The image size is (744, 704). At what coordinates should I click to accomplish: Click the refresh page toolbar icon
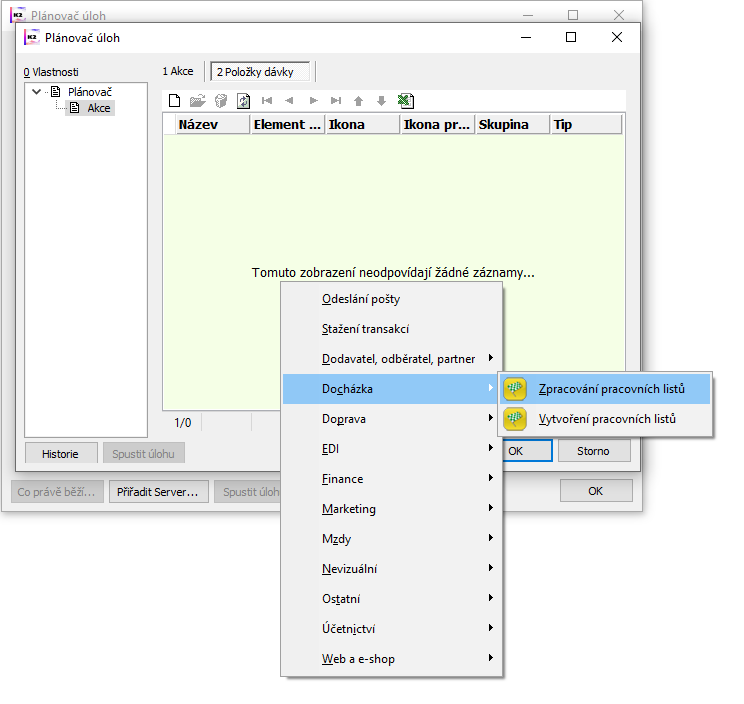pos(243,101)
